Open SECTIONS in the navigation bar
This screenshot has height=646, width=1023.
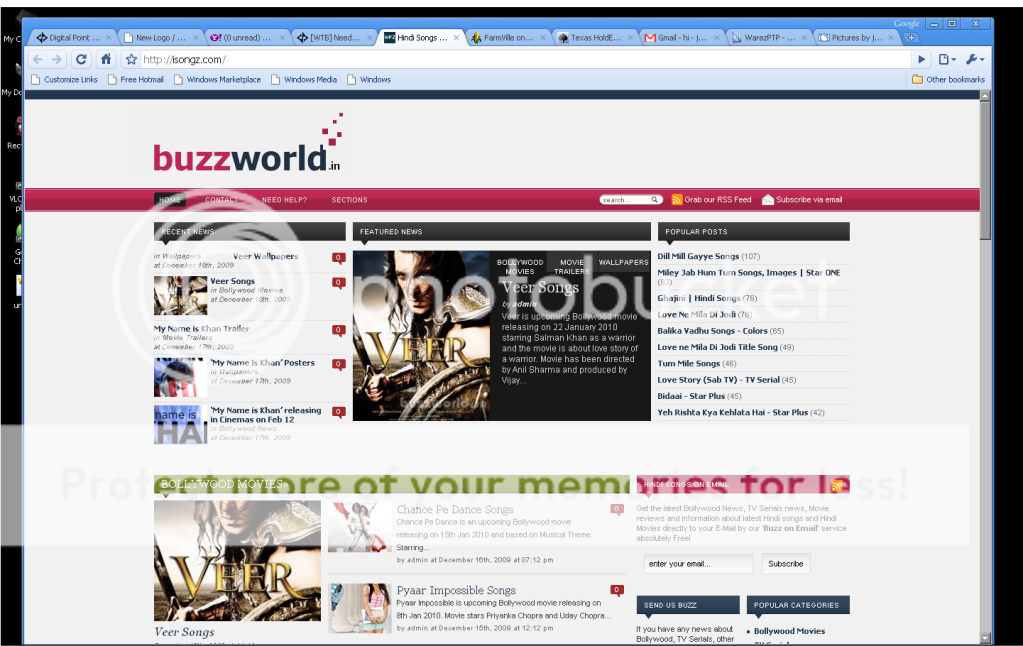[x=349, y=200]
